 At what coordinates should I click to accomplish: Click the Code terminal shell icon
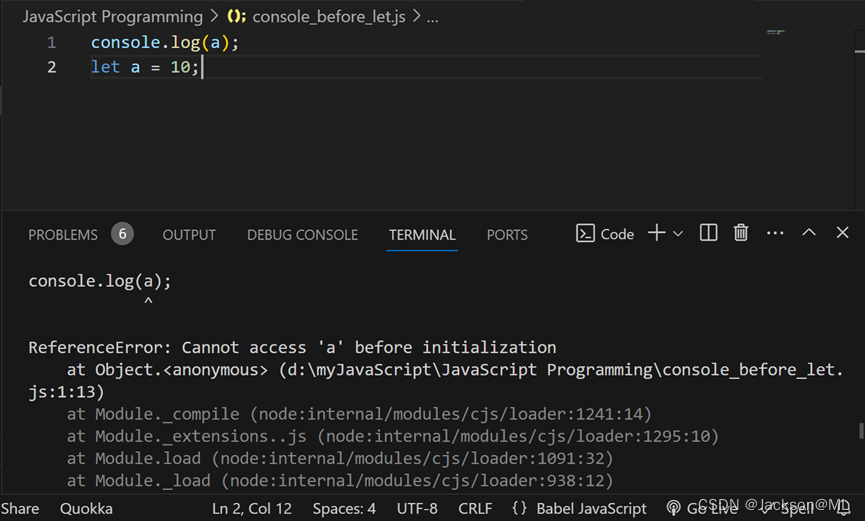pyautogui.click(x=586, y=233)
